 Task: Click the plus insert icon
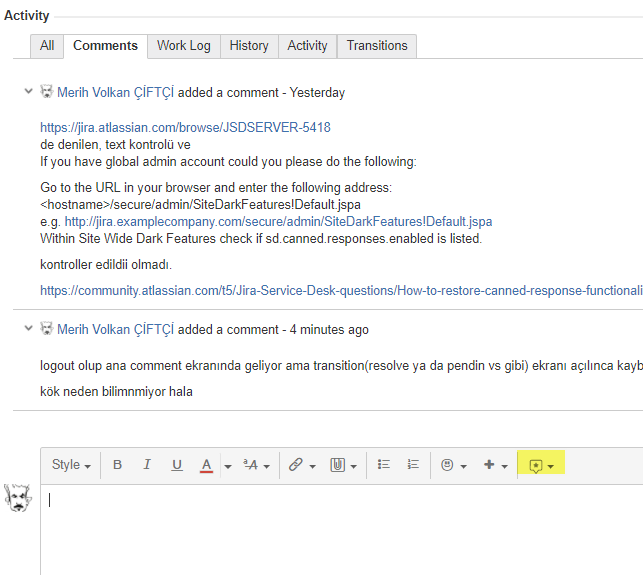coord(489,465)
